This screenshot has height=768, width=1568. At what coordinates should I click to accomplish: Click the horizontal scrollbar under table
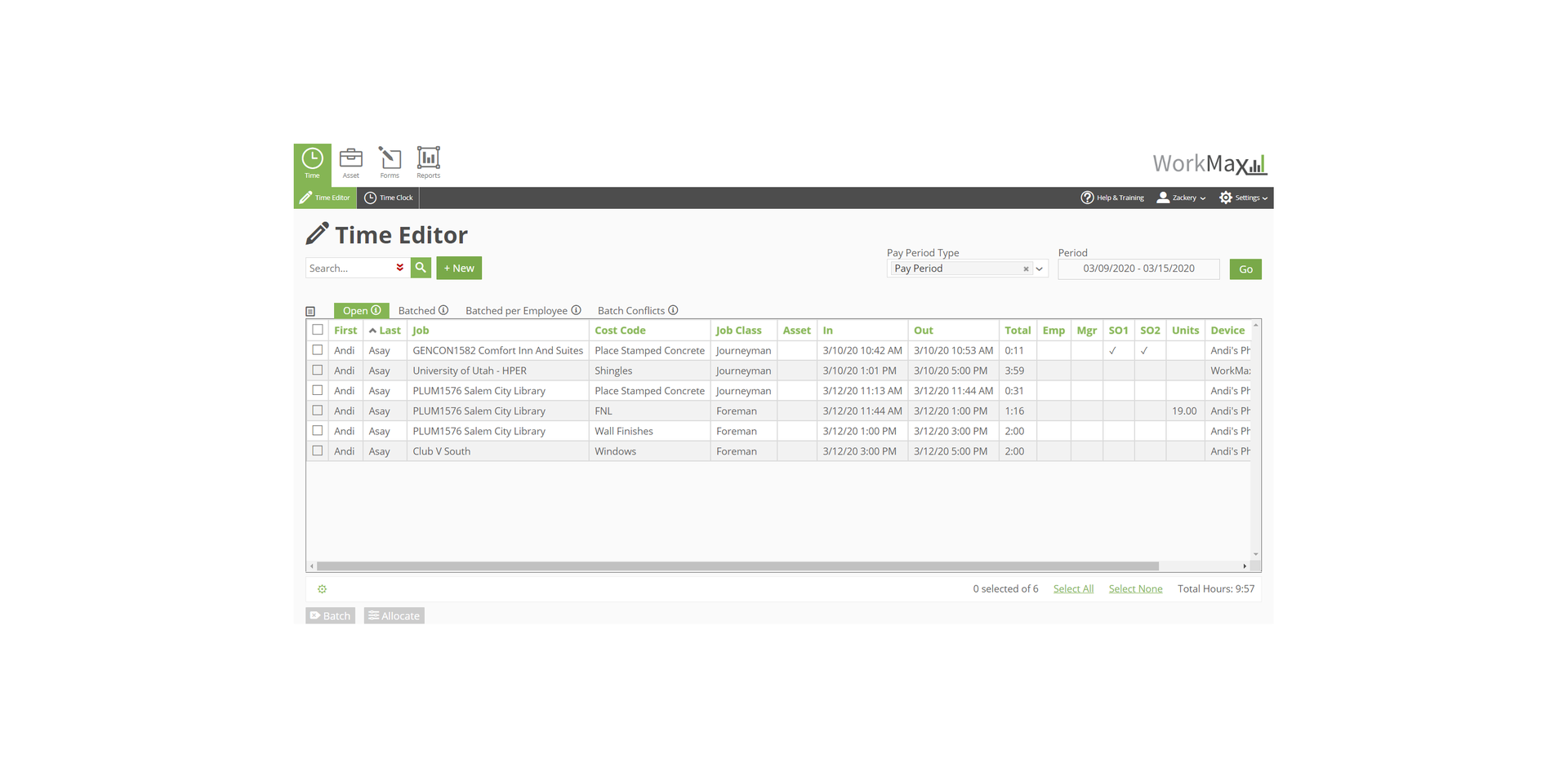tap(737, 566)
